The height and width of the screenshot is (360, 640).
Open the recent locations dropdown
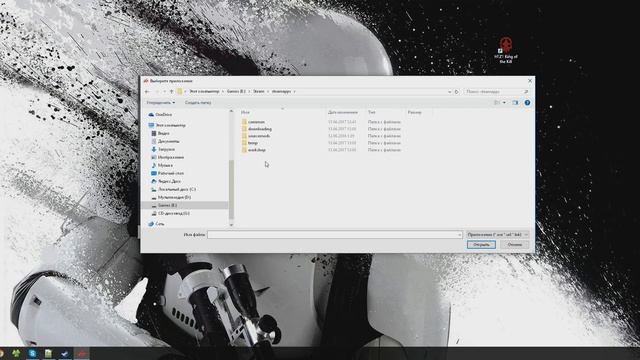[x=165, y=91]
